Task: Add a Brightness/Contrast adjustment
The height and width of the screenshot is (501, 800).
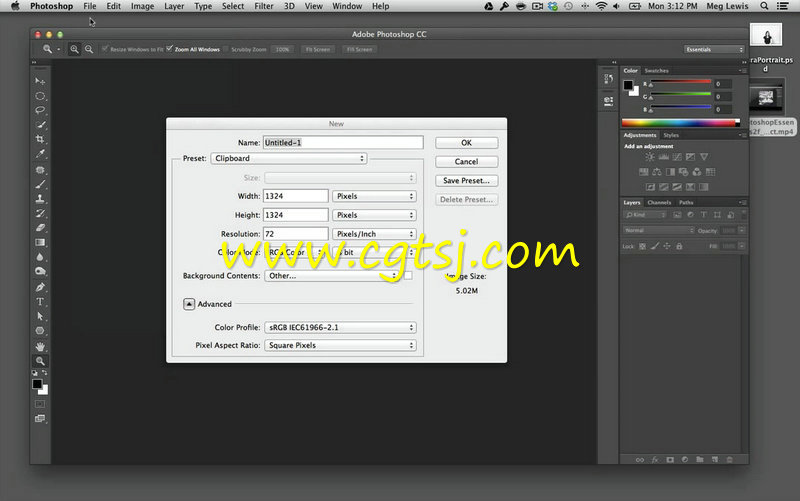Action: click(x=649, y=157)
